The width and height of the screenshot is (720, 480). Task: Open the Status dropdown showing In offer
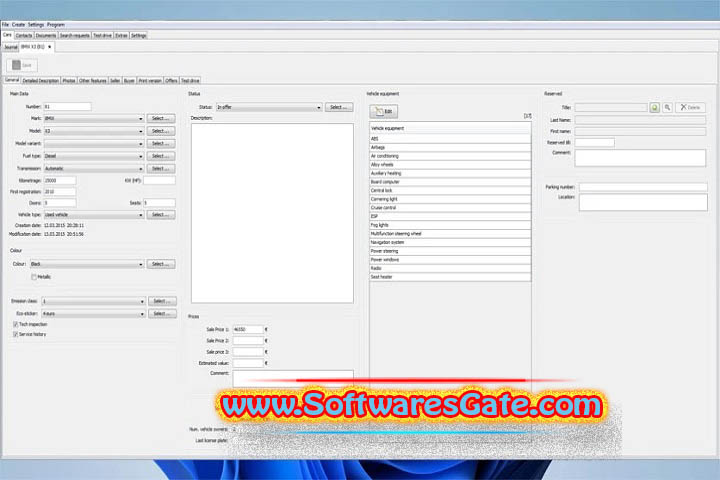coord(269,107)
